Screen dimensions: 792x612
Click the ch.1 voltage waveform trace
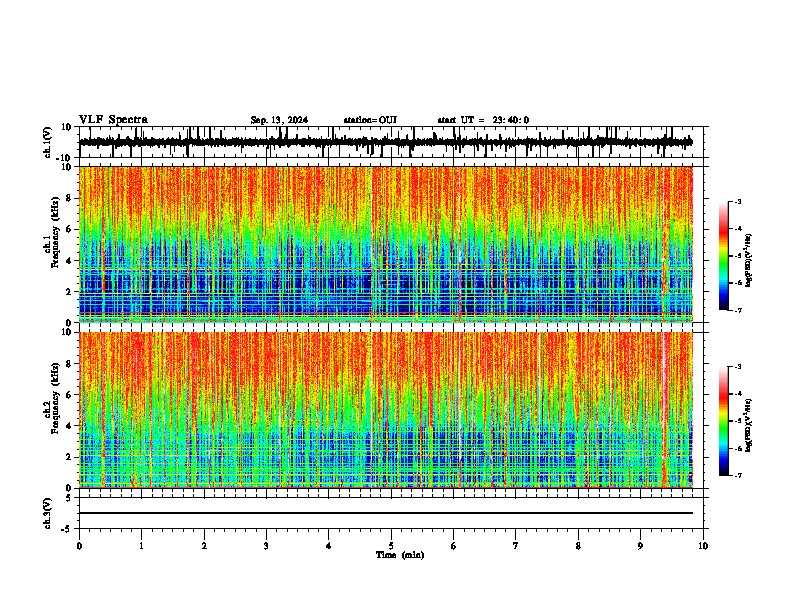pos(386,142)
